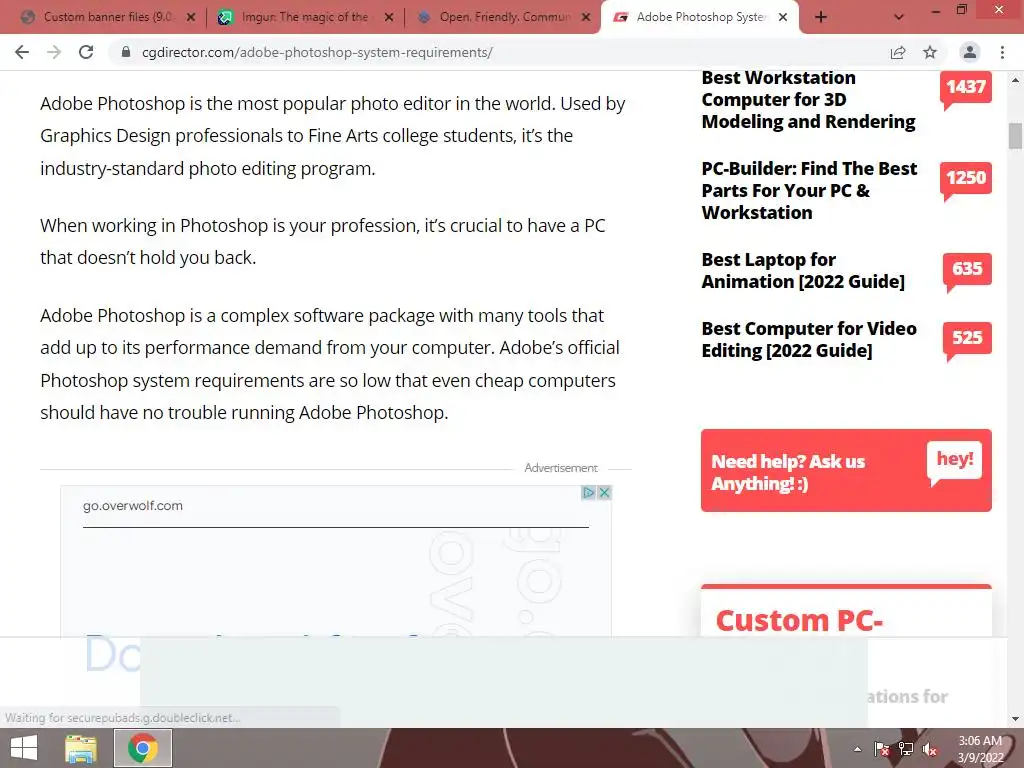This screenshot has width=1024, height=768.
Task: Open File Explorer from taskbar
Action: click(x=81, y=748)
